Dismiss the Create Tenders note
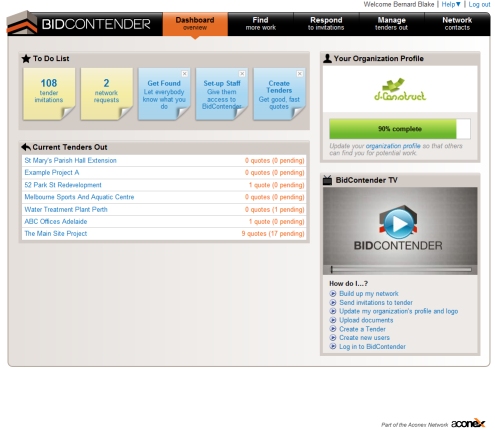Image resolution: width=495 pixels, height=430 pixels. 300,74
